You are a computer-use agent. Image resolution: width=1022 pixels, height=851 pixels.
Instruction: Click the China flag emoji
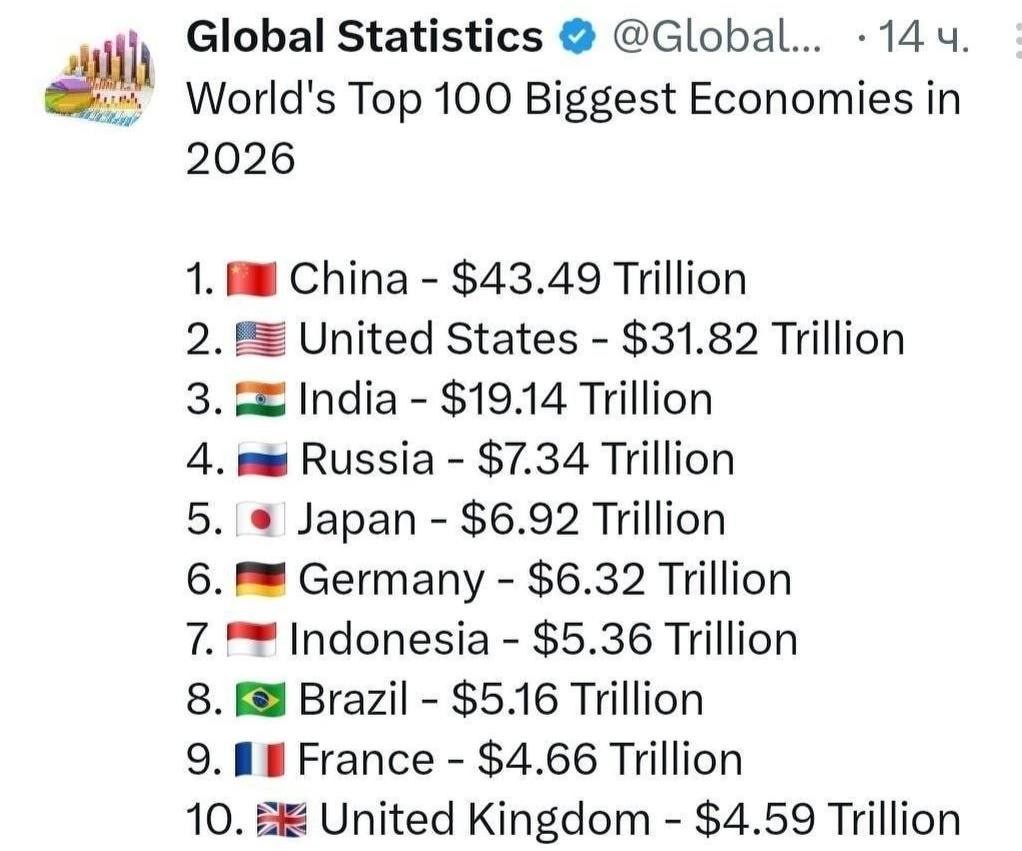tap(252, 279)
